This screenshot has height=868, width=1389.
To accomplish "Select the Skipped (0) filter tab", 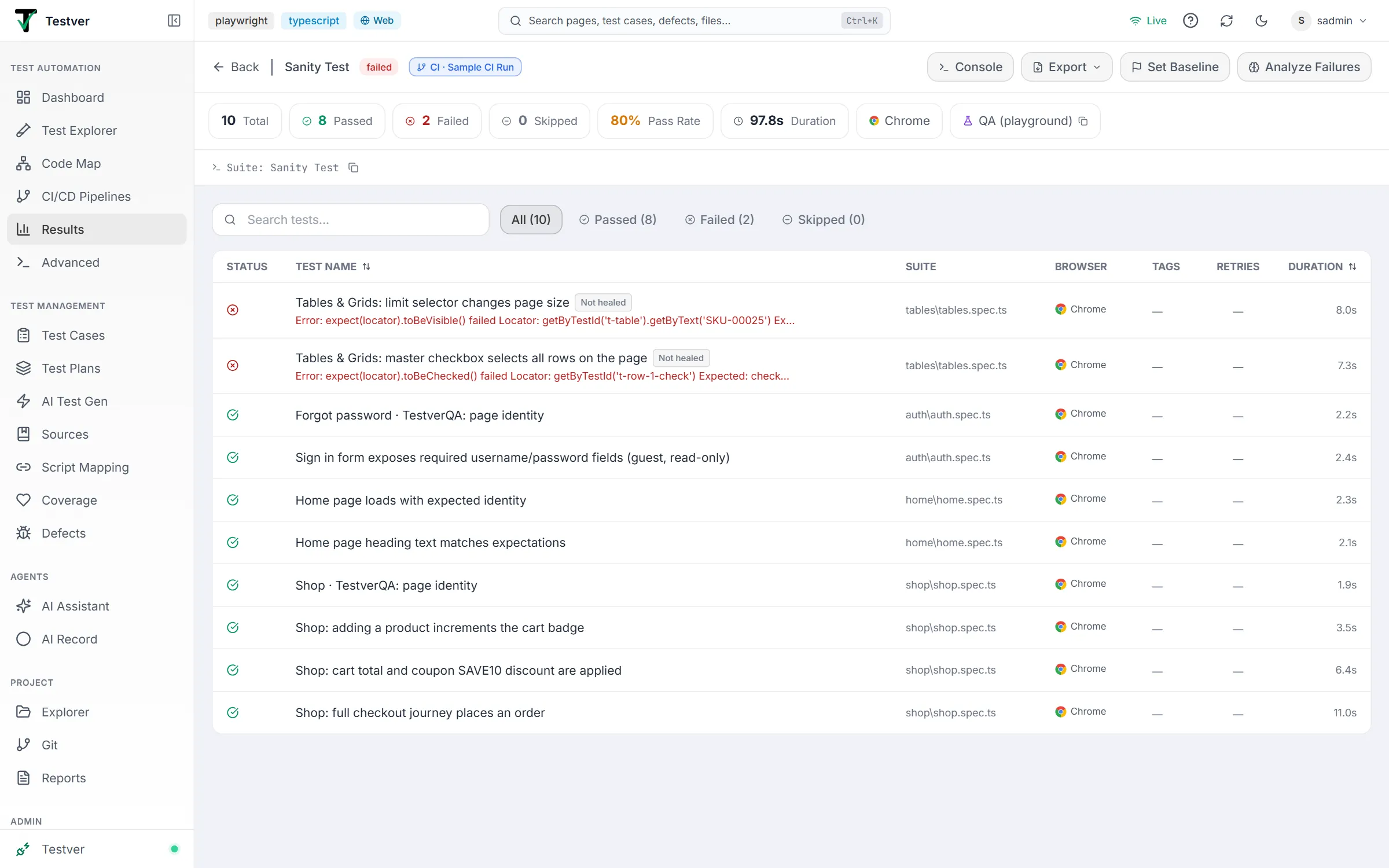I will 824,220.
